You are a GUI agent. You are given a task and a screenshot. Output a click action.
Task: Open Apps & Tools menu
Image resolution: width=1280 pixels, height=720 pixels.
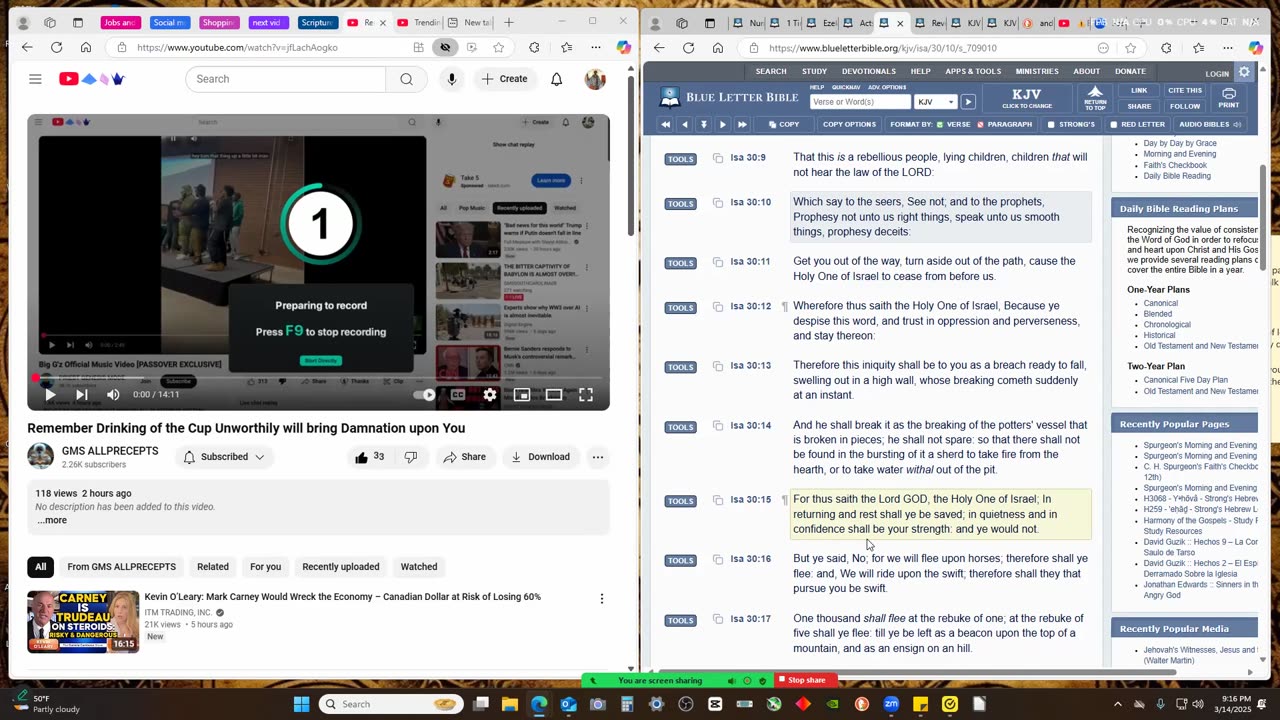tap(973, 72)
